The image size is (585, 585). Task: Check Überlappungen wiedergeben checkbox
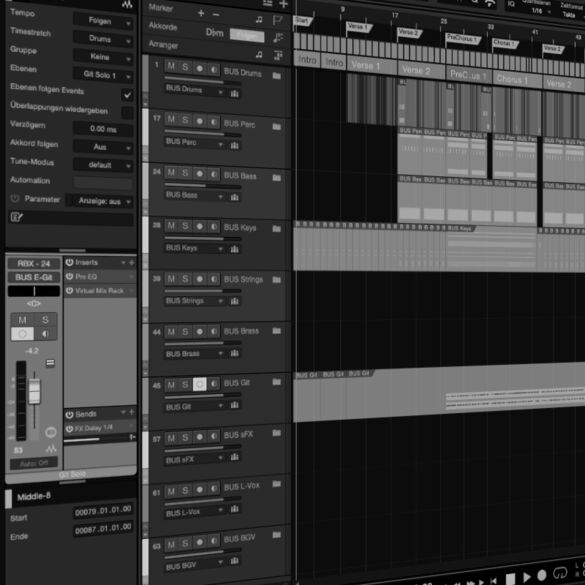click(127, 113)
